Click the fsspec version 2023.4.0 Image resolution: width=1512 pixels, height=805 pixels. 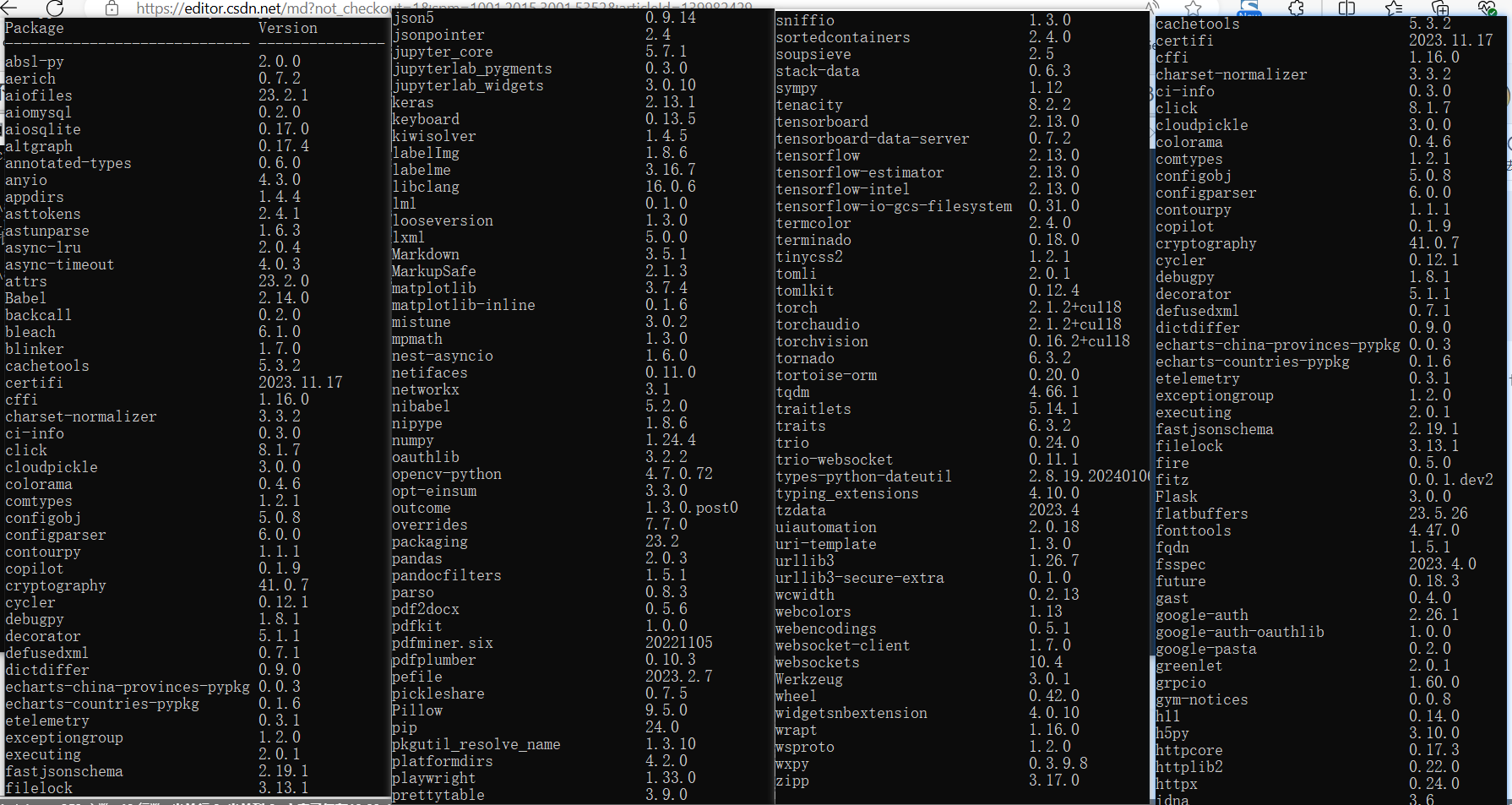(1443, 564)
